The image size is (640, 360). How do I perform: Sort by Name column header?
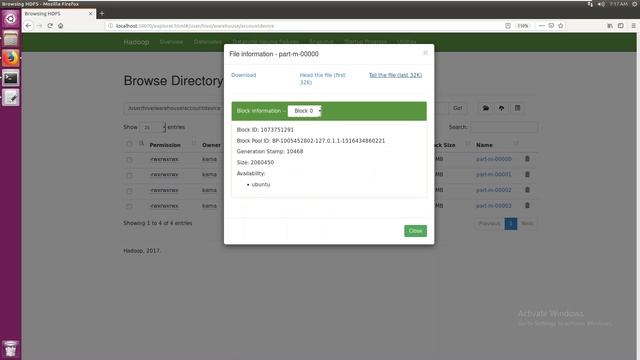tap(484, 145)
